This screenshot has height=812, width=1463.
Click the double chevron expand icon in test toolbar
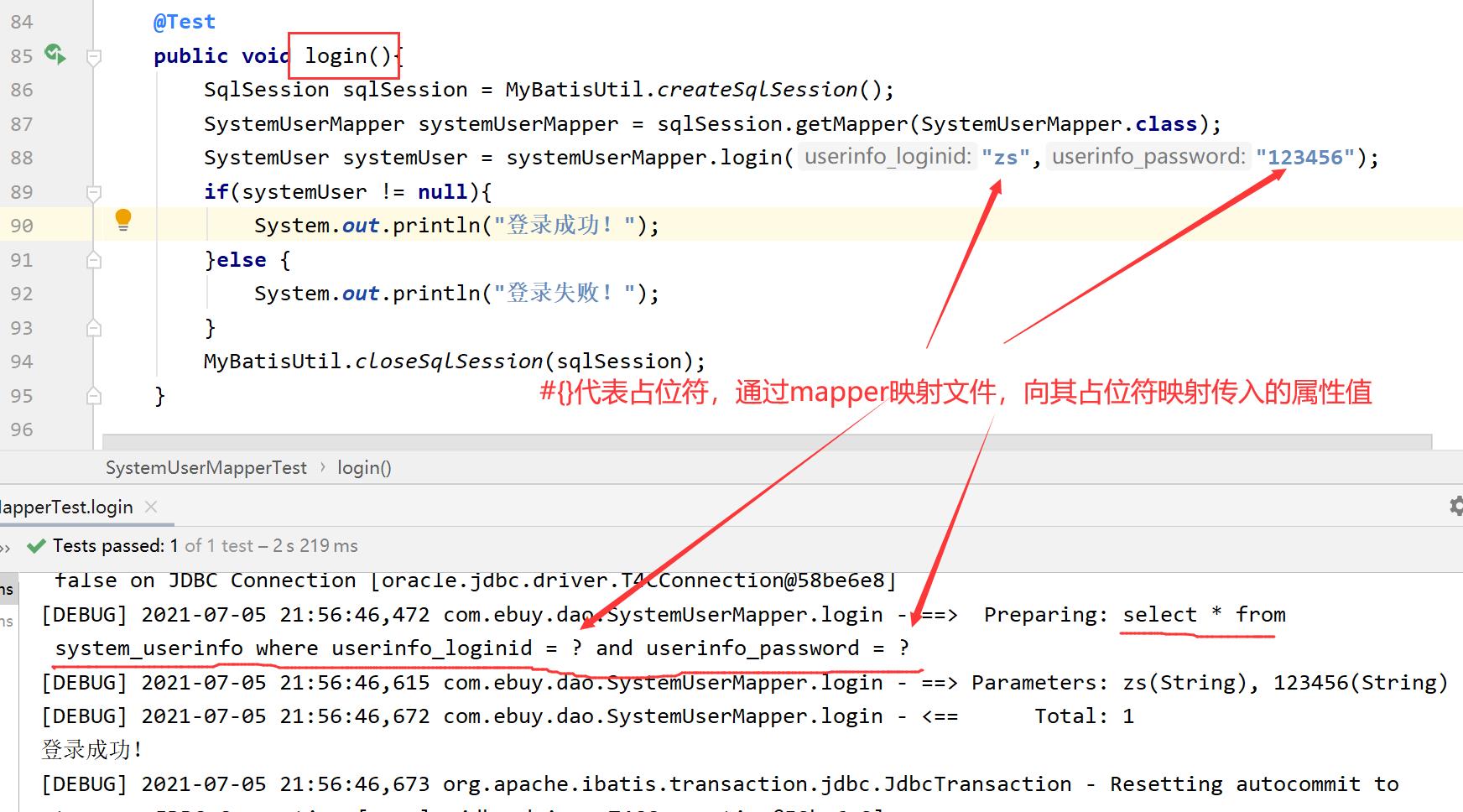(x=6, y=548)
